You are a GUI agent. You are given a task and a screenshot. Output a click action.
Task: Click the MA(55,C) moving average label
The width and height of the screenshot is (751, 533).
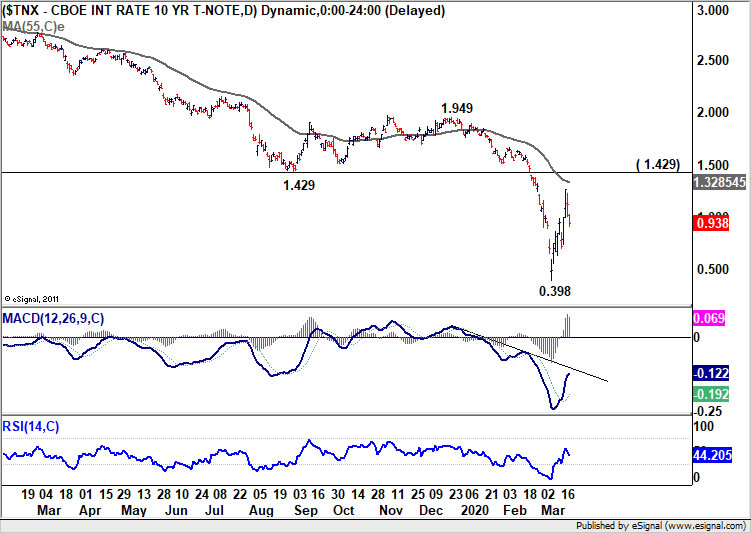(x=33, y=27)
